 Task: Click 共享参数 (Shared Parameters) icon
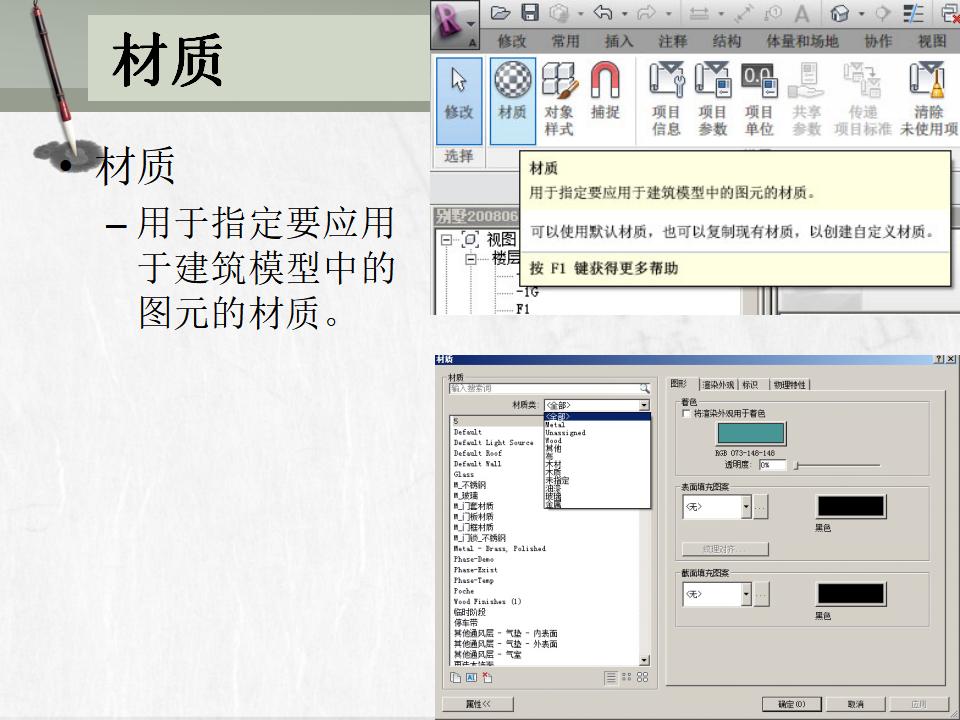[x=806, y=80]
